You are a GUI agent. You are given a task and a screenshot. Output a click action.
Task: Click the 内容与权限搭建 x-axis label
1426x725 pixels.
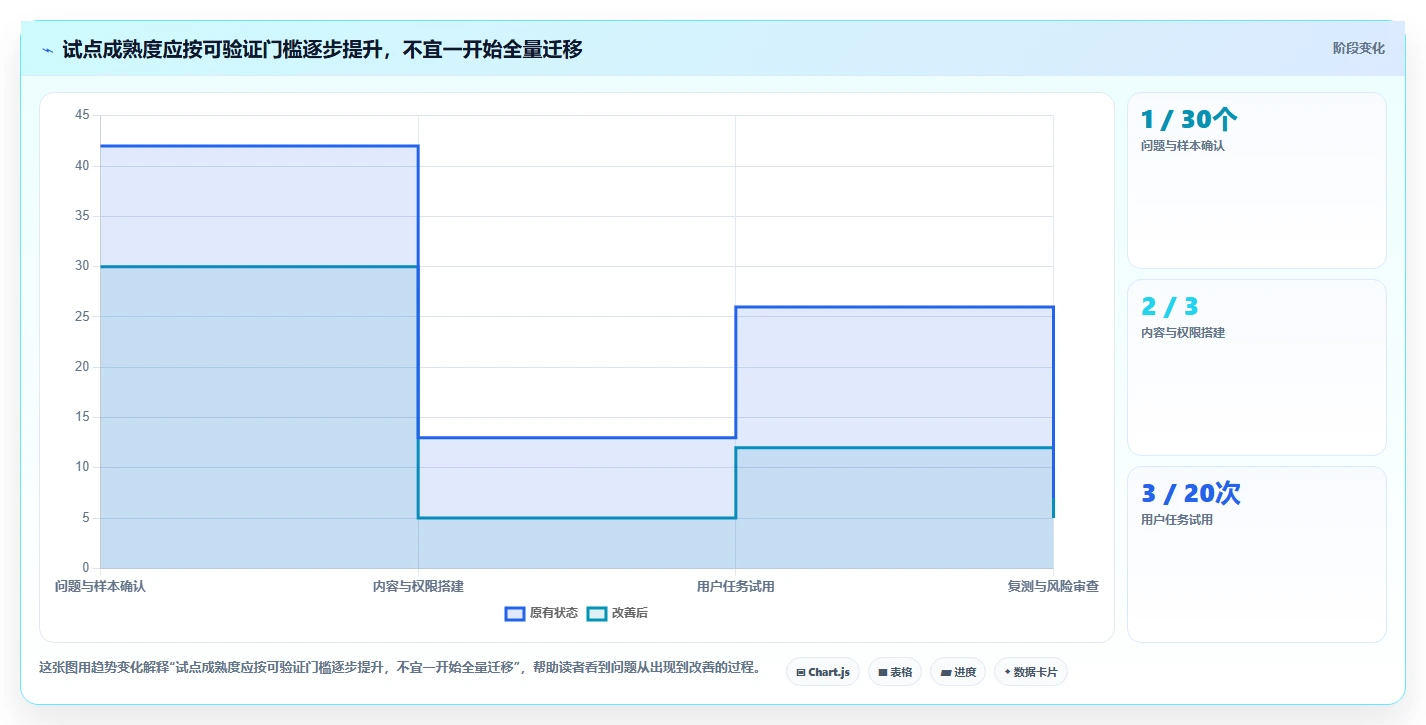click(418, 587)
